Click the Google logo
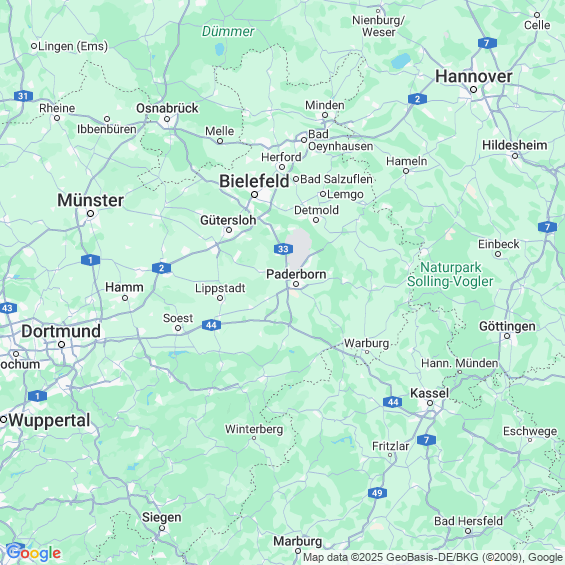The image size is (565, 565). point(34,553)
